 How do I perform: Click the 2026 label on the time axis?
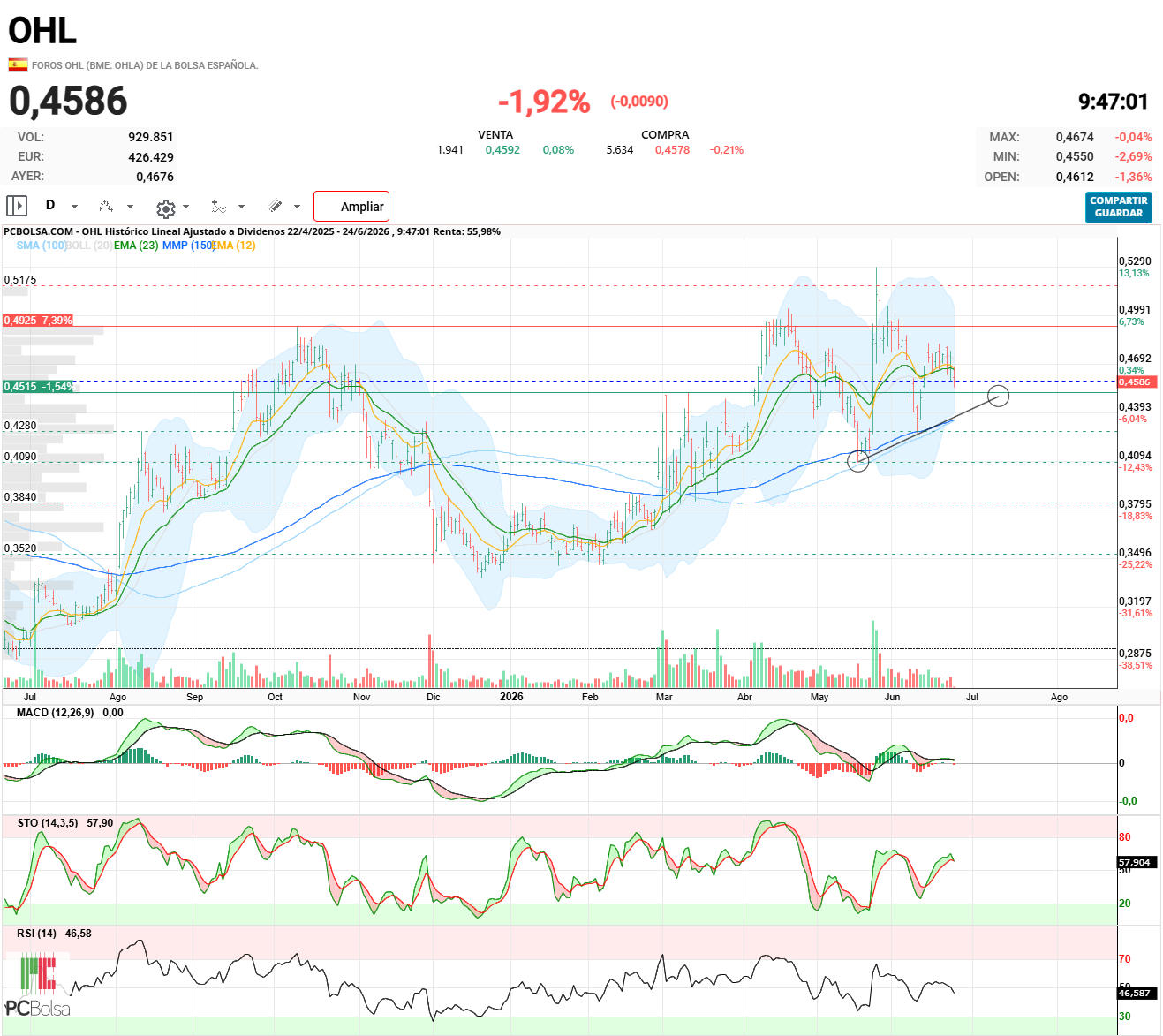[511, 697]
